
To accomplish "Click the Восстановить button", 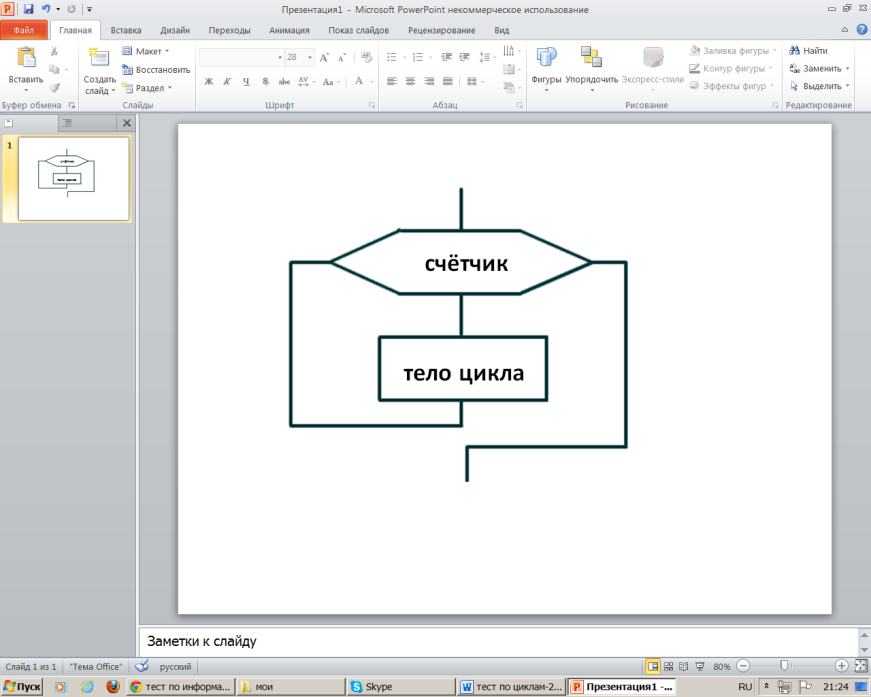I will pyautogui.click(x=156, y=70).
